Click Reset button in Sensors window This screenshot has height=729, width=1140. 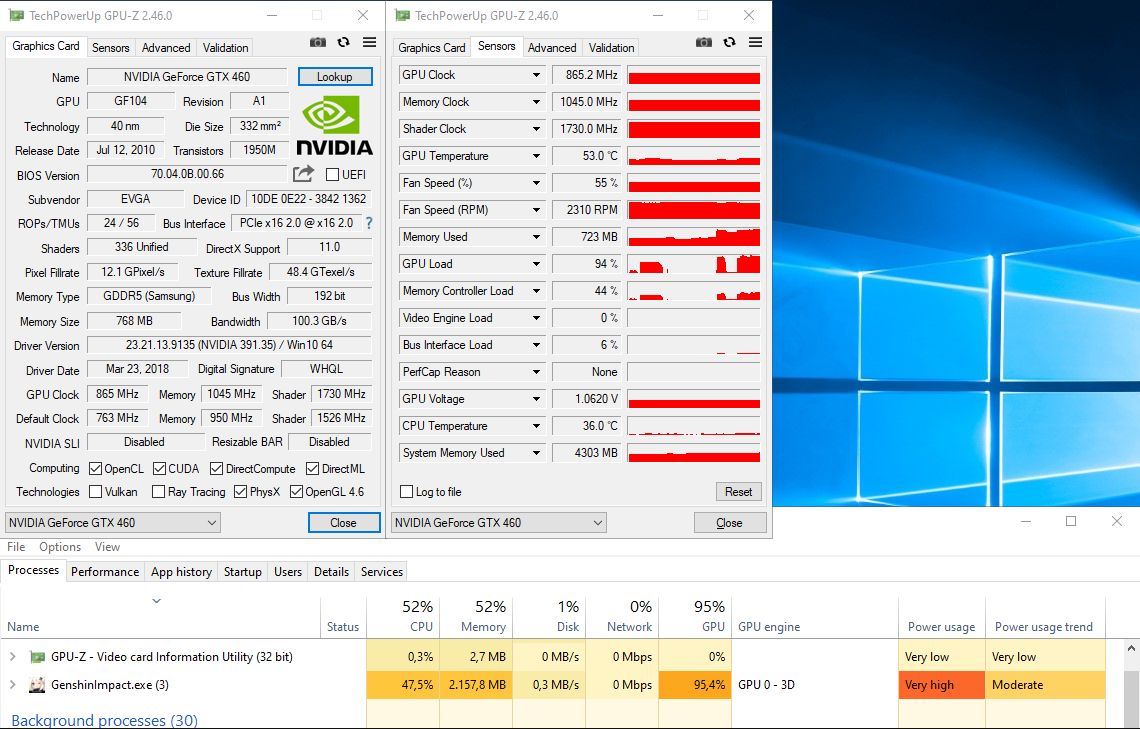point(739,492)
